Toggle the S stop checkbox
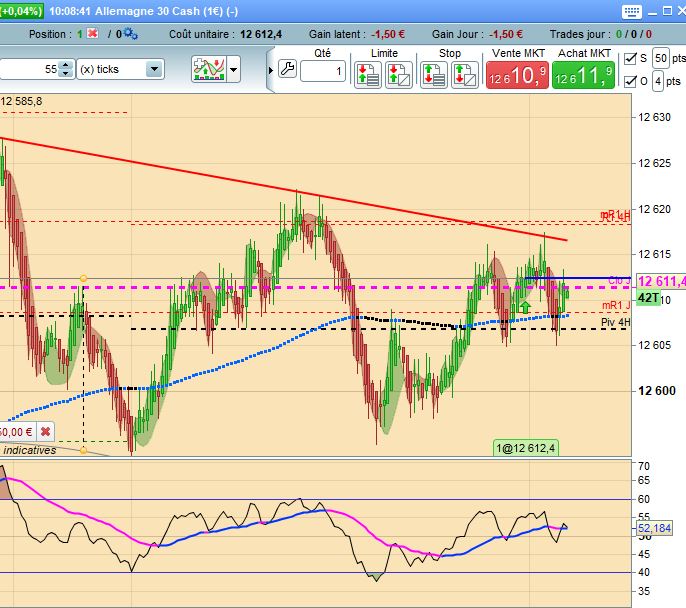The image size is (686, 608). click(630, 58)
